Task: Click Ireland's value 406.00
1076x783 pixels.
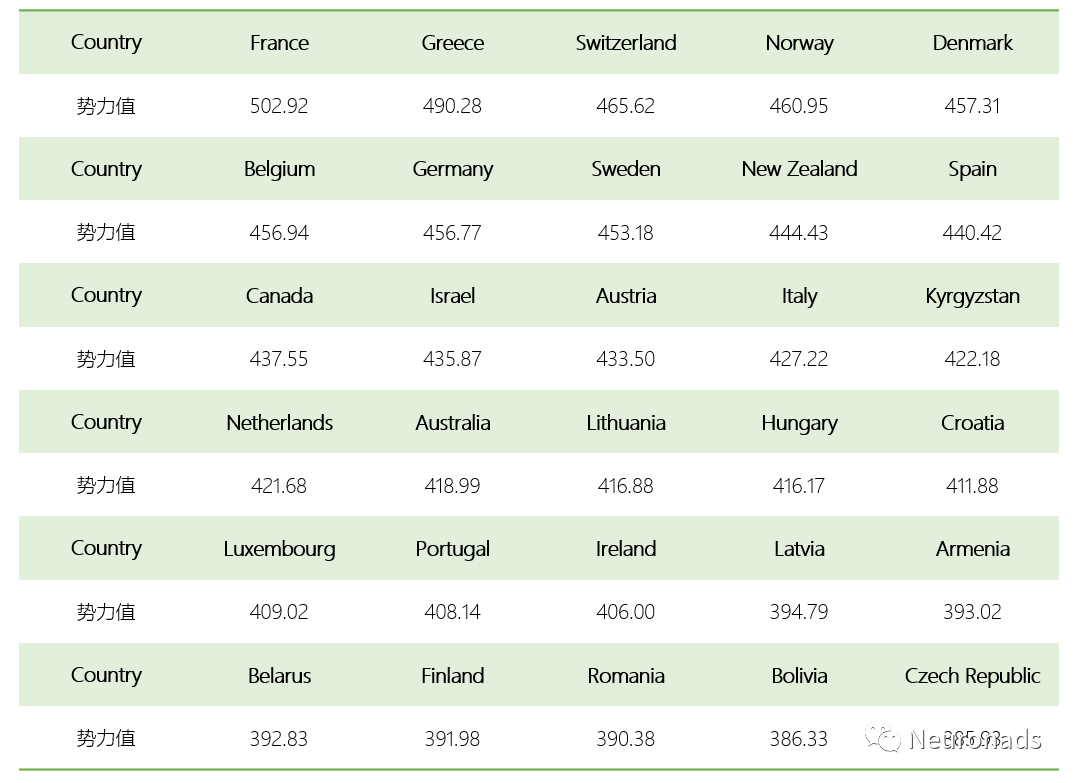Action: [626, 612]
